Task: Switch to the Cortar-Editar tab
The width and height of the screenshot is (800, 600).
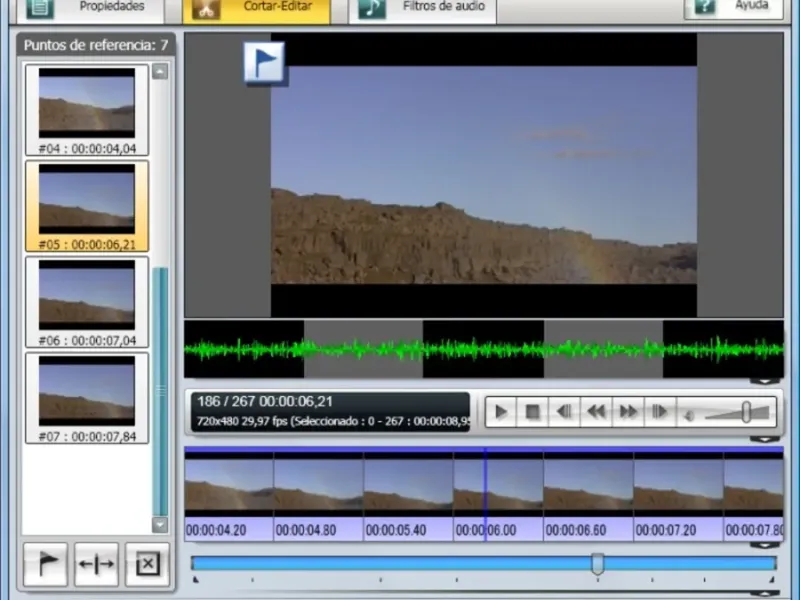Action: [x=257, y=10]
